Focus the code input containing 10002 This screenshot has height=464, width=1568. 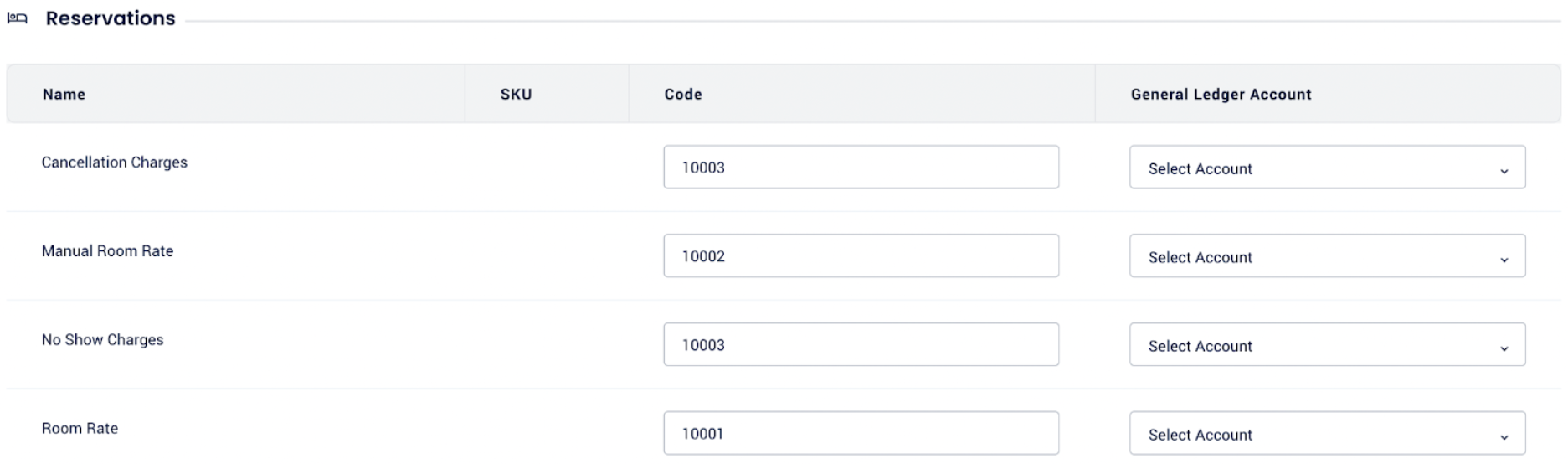[x=861, y=256]
